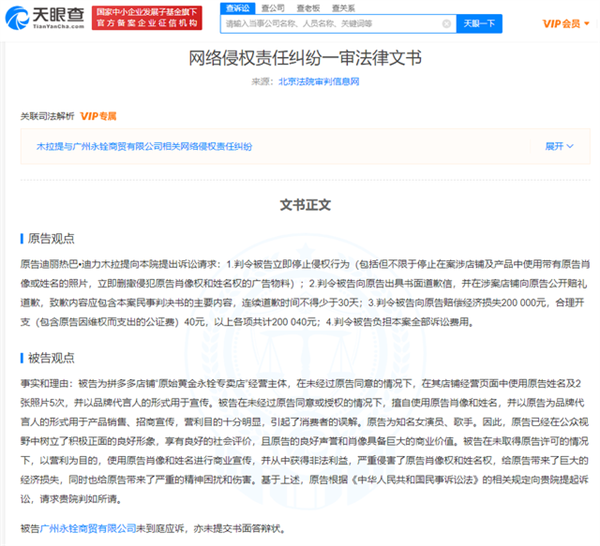Image resolution: width=600 pixels, height=546 pixels.
Task: Open the 查关系 tab
Action: [x=341, y=7]
